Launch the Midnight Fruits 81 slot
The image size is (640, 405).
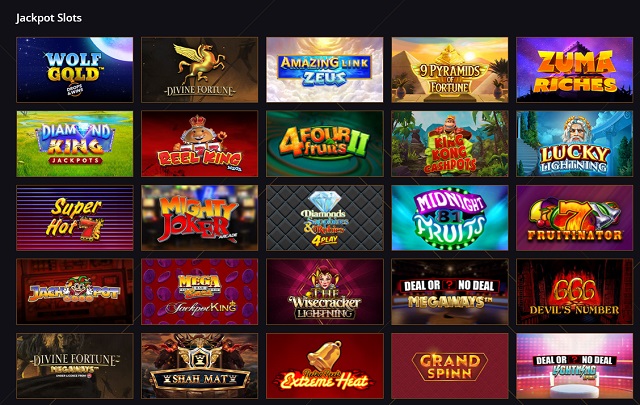click(x=450, y=218)
